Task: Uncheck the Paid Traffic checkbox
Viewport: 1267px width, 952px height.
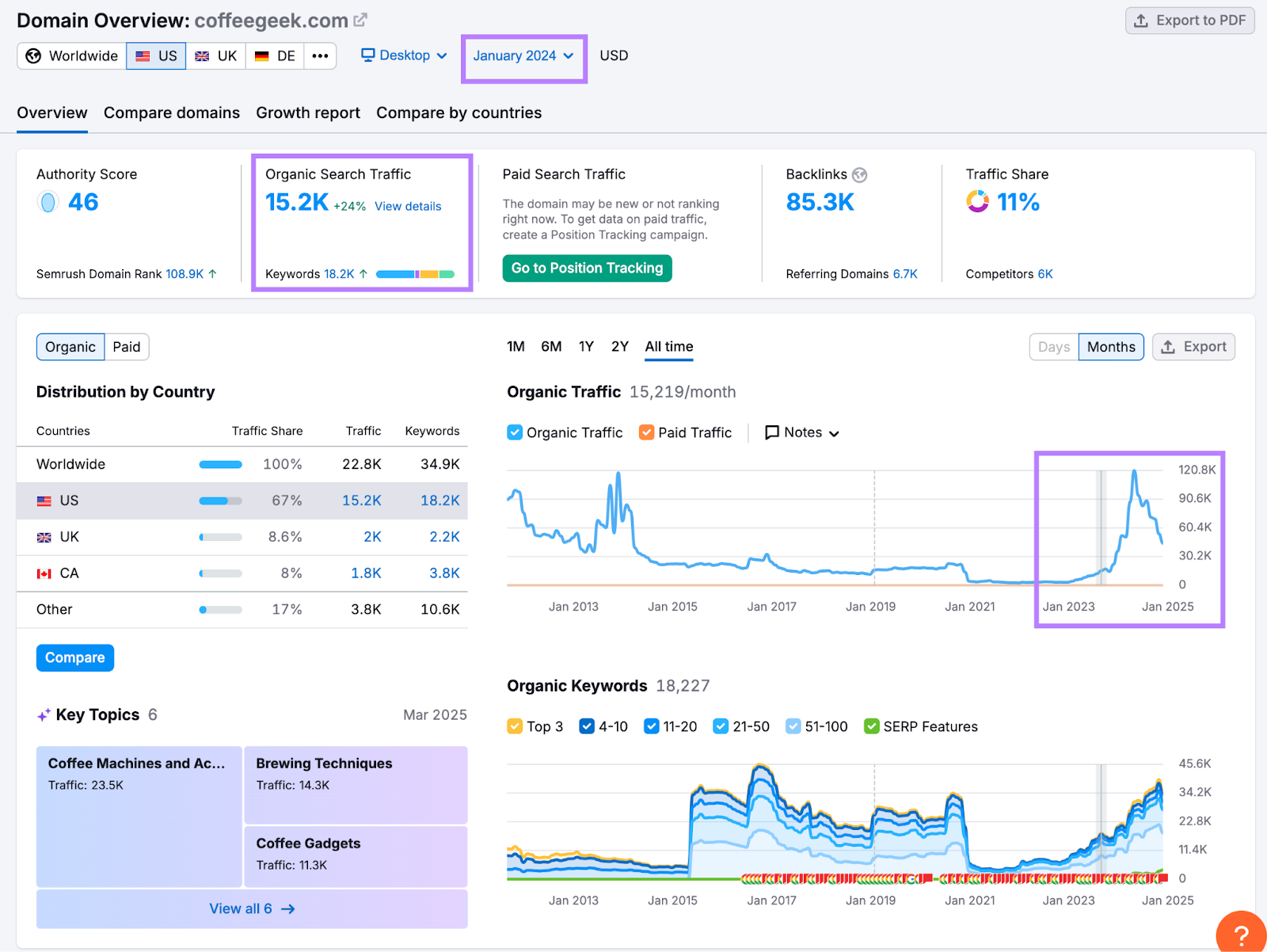Action: tap(647, 432)
